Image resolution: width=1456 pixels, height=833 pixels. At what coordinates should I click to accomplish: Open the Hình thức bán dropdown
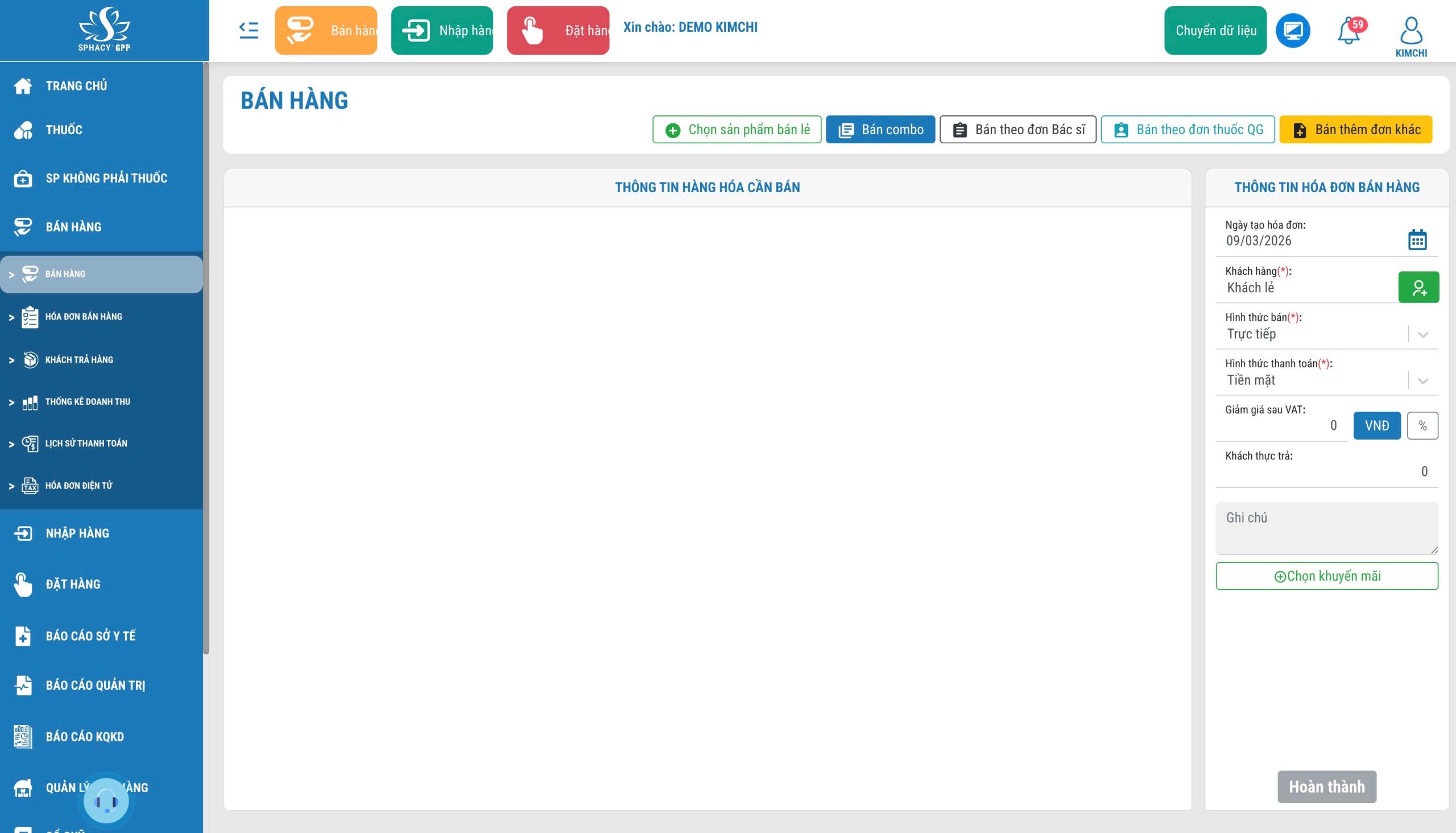pyautogui.click(x=1423, y=335)
